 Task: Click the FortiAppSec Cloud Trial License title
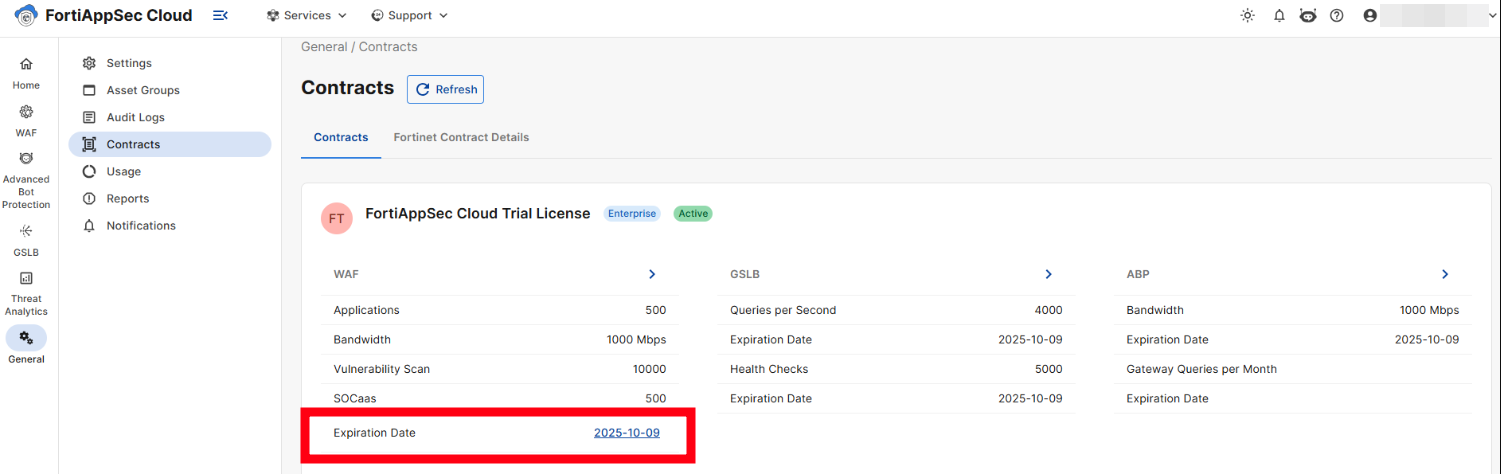(x=478, y=214)
